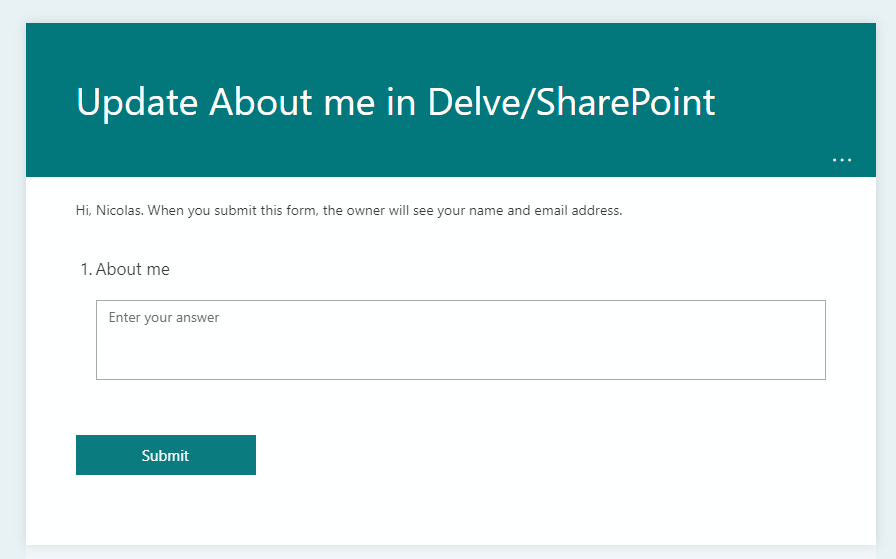Click the "About me" question label
Viewport: 896px width, 559px height.
(132, 270)
